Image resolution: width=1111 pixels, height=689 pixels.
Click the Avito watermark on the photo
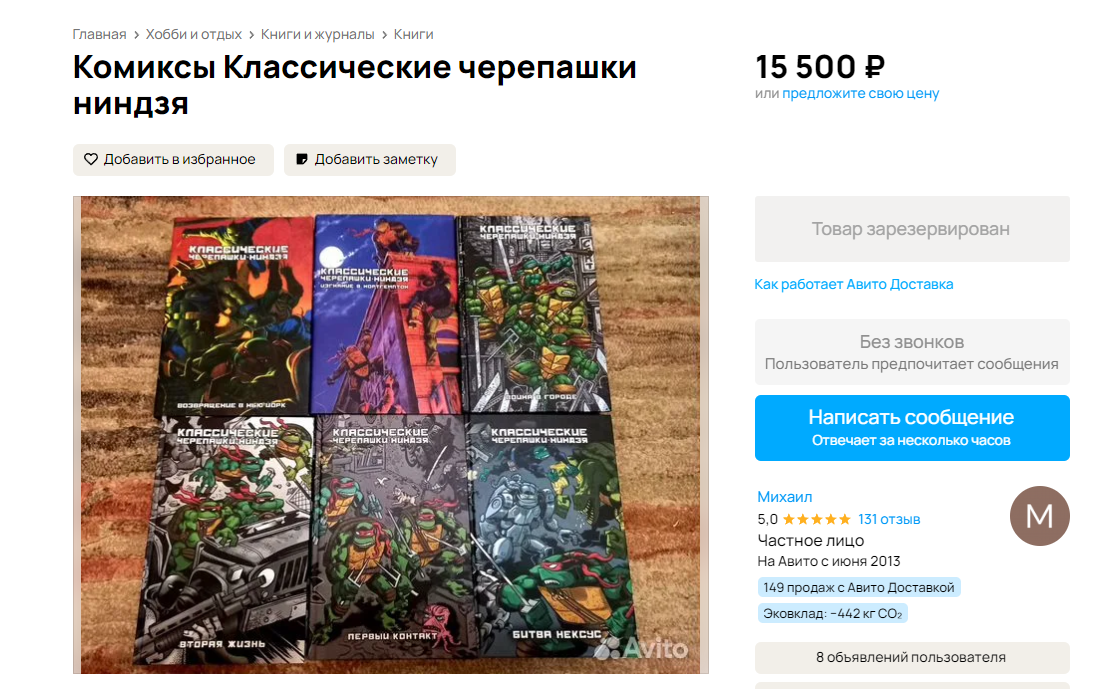(642, 647)
